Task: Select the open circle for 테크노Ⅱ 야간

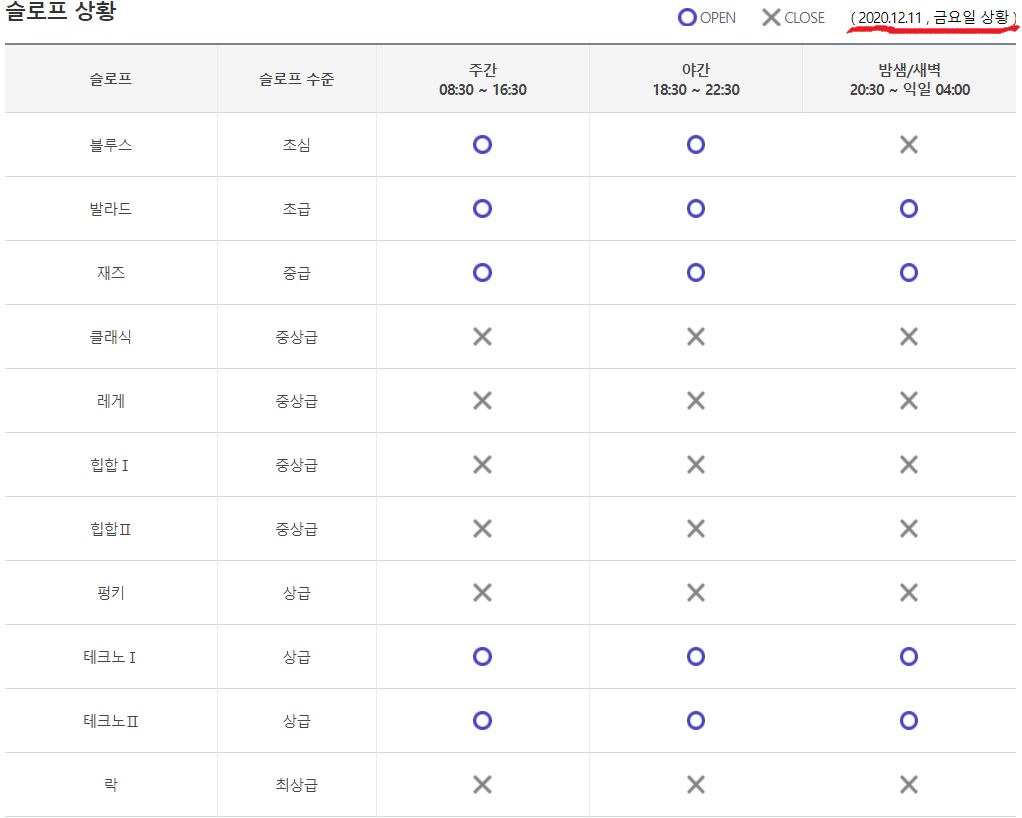Action: click(x=696, y=721)
